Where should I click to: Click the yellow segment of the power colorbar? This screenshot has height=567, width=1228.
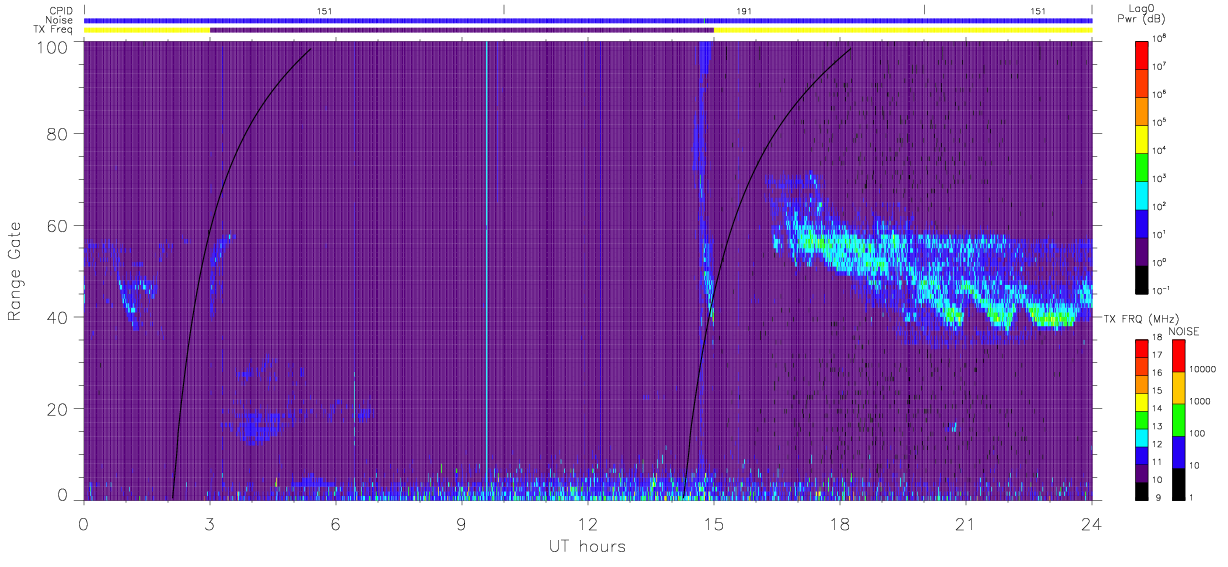click(x=1142, y=137)
